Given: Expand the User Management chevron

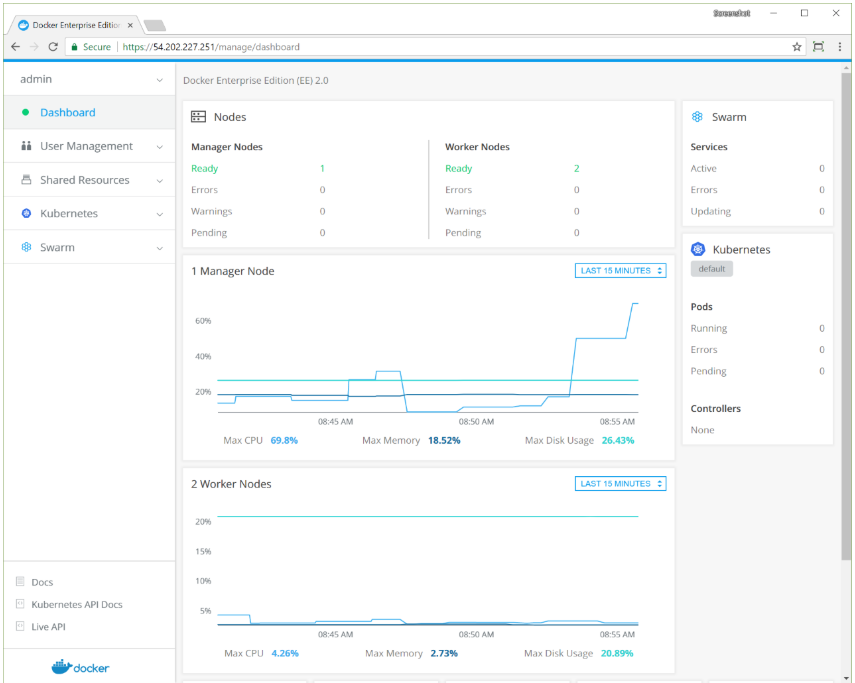Looking at the screenshot, I should point(159,147).
